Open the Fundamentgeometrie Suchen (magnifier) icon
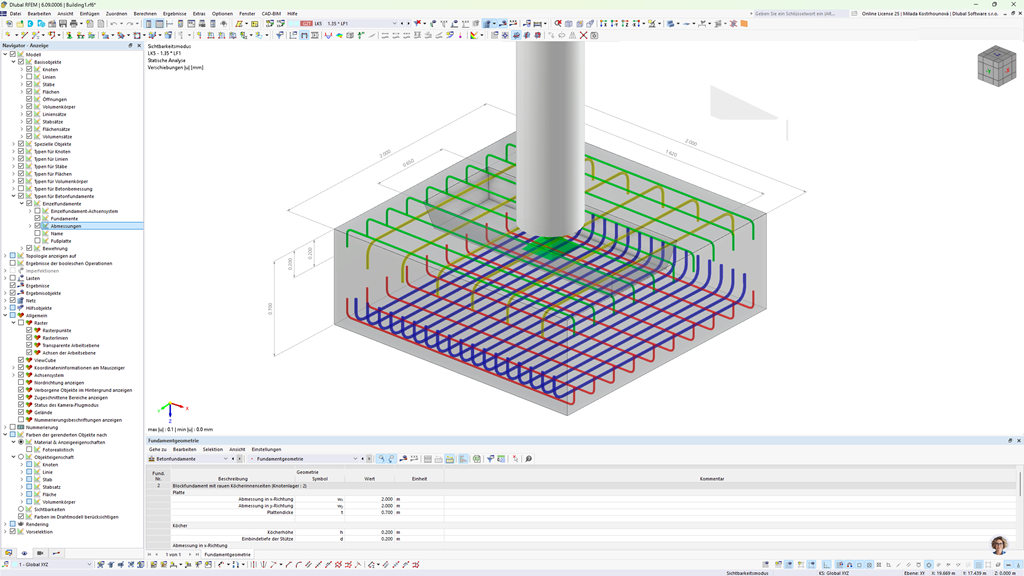The width and height of the screenshot is (1024, 576). pos(529,458)
